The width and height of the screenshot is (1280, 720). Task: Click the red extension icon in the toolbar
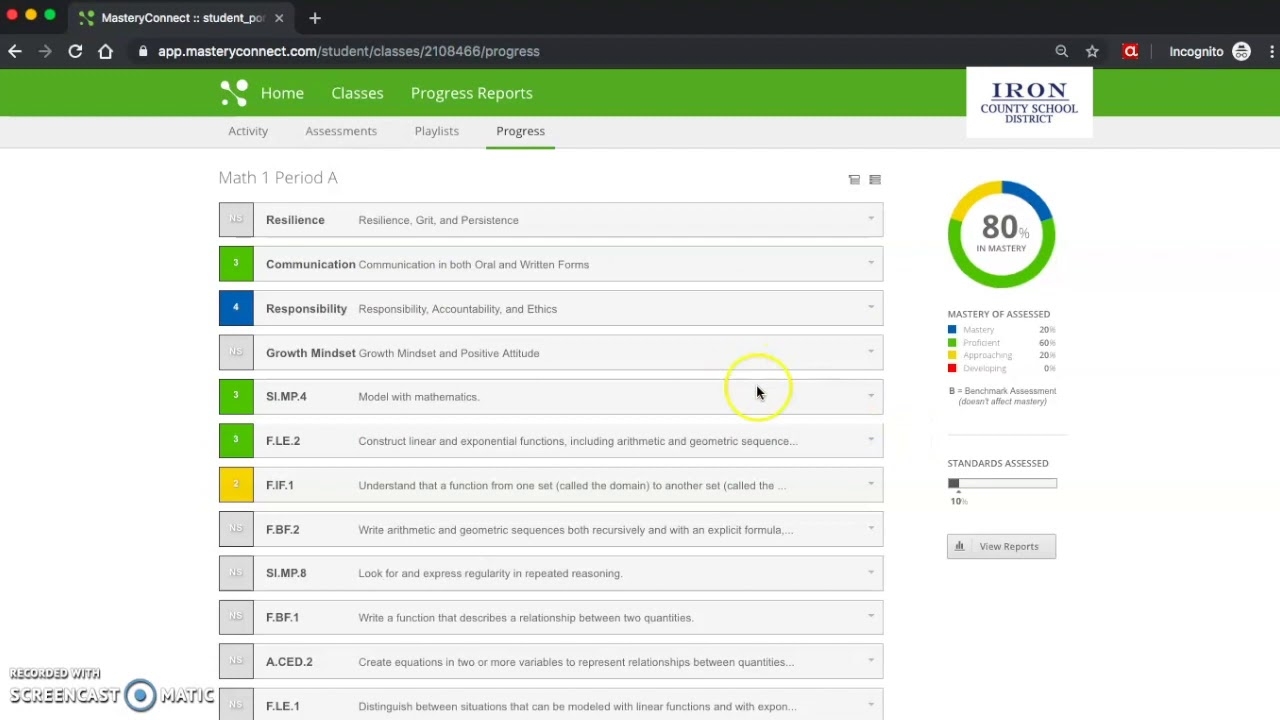tap(1131, 51)
